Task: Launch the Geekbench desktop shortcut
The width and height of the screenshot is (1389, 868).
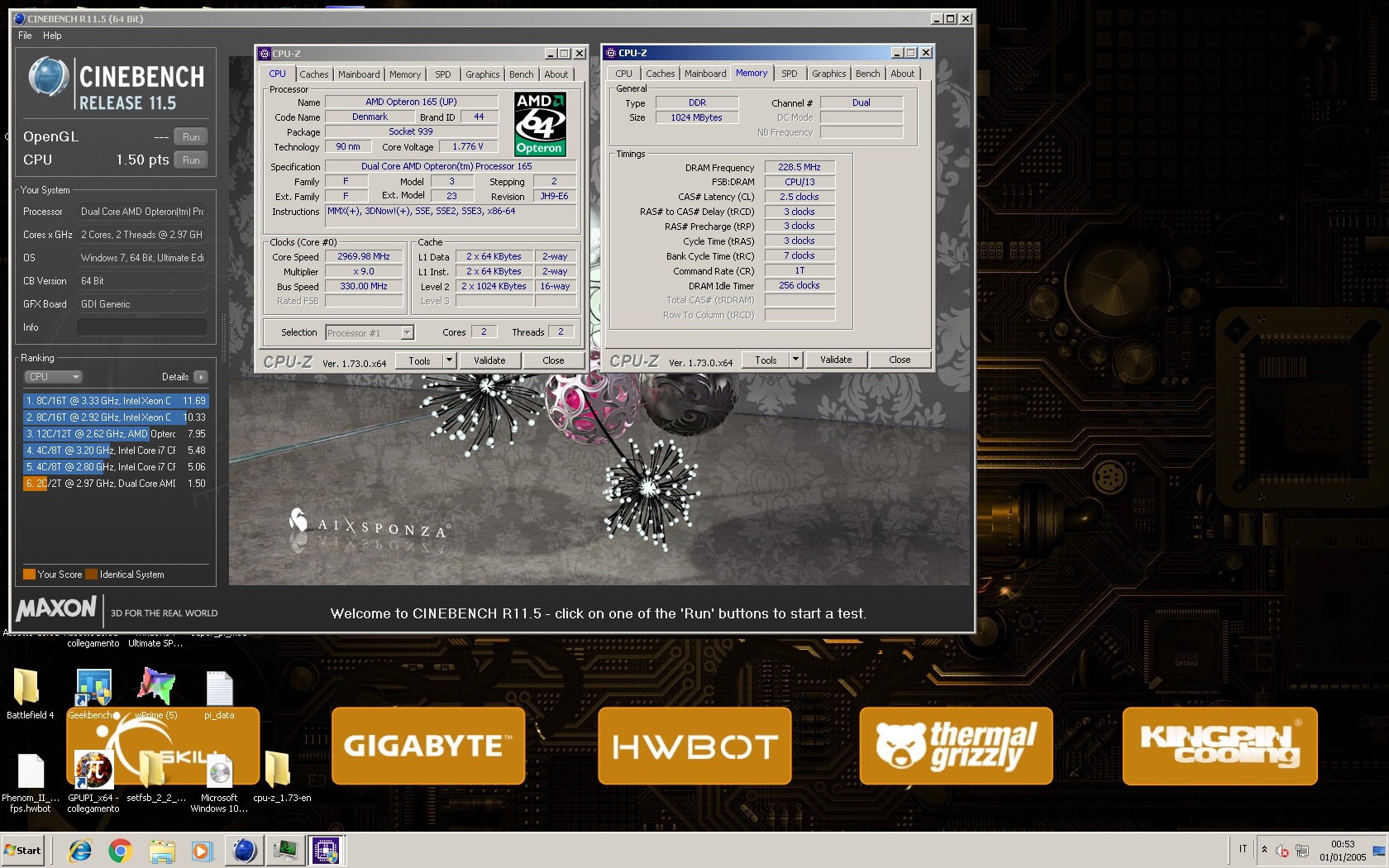Action: point(93,687)
